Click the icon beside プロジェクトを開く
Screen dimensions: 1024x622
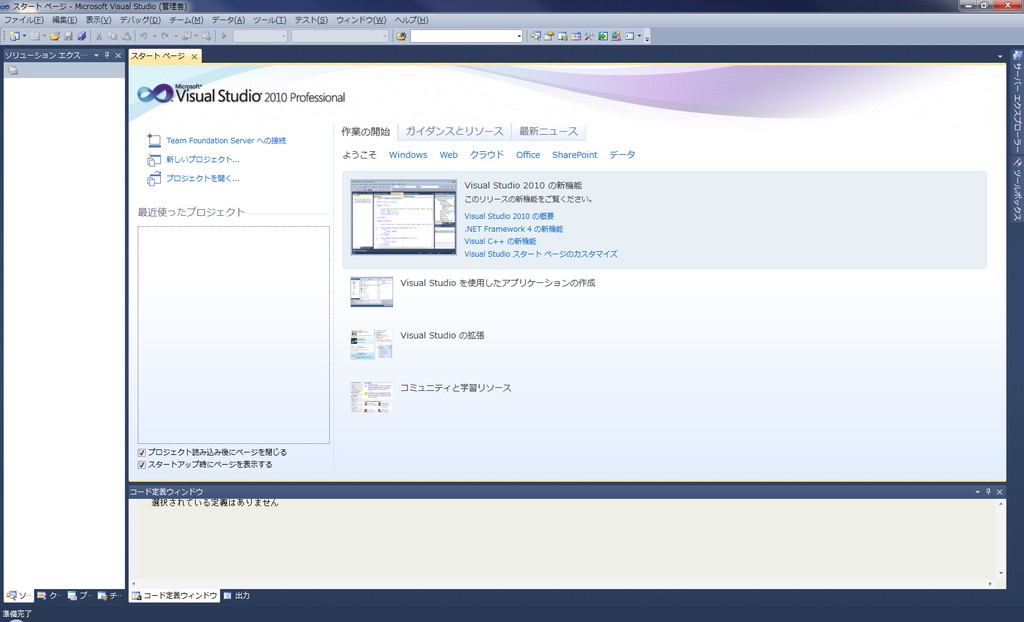click(x=154, y=178)
